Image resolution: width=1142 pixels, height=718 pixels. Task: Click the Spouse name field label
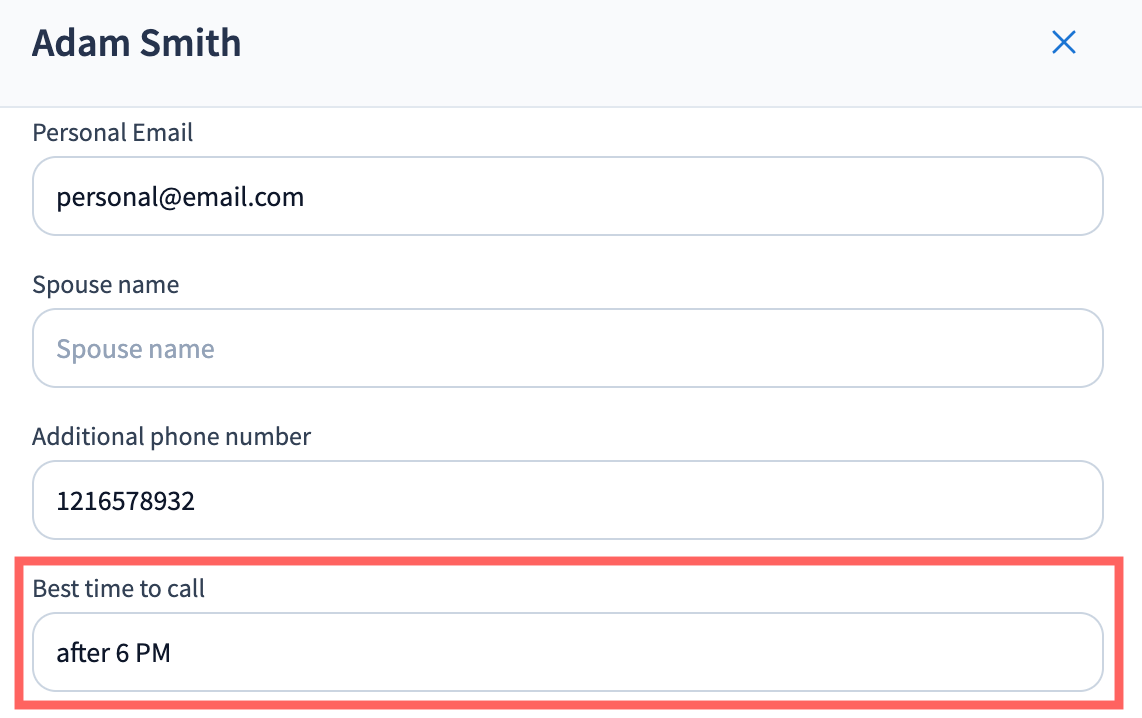click(x=106, y=285)
